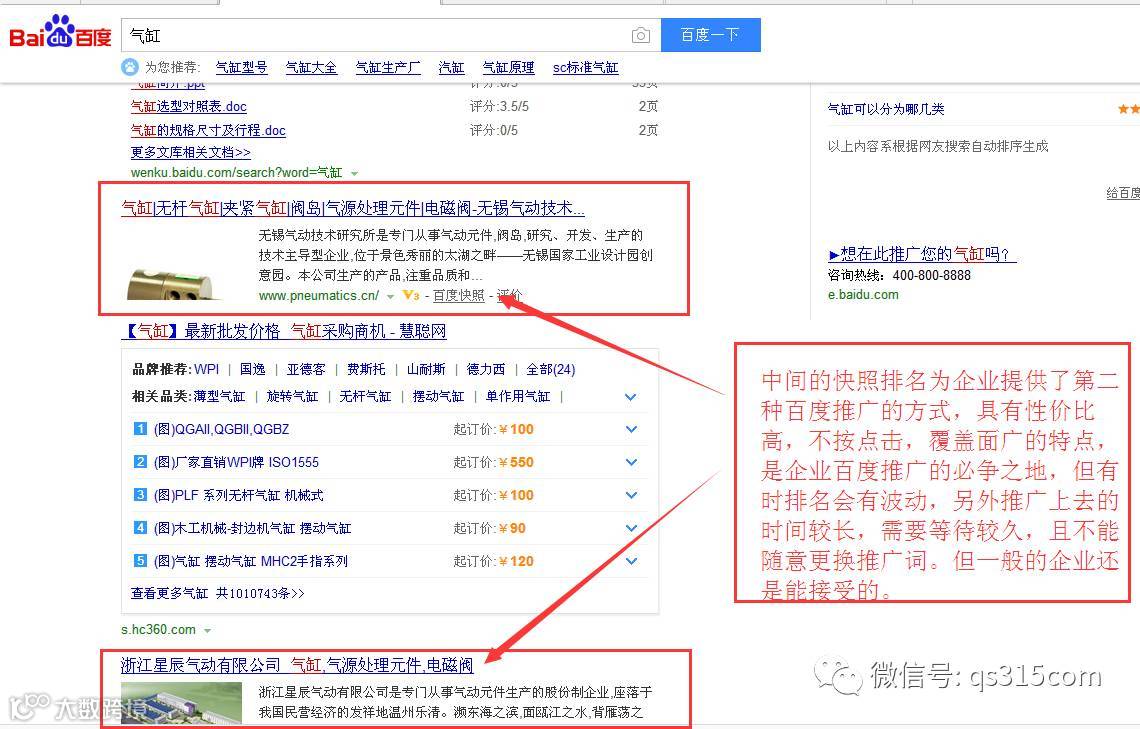Viewport: 1140px width, 729px height.
Task: Click 更多文库相关文档>> link
Action: tap(190, 152)
